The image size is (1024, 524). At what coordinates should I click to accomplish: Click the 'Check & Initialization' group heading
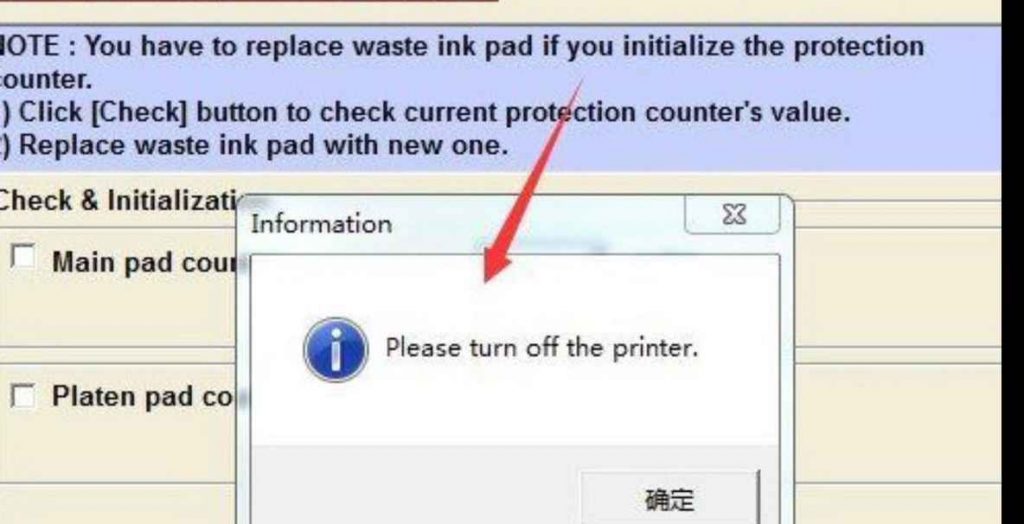click(119, 201)
